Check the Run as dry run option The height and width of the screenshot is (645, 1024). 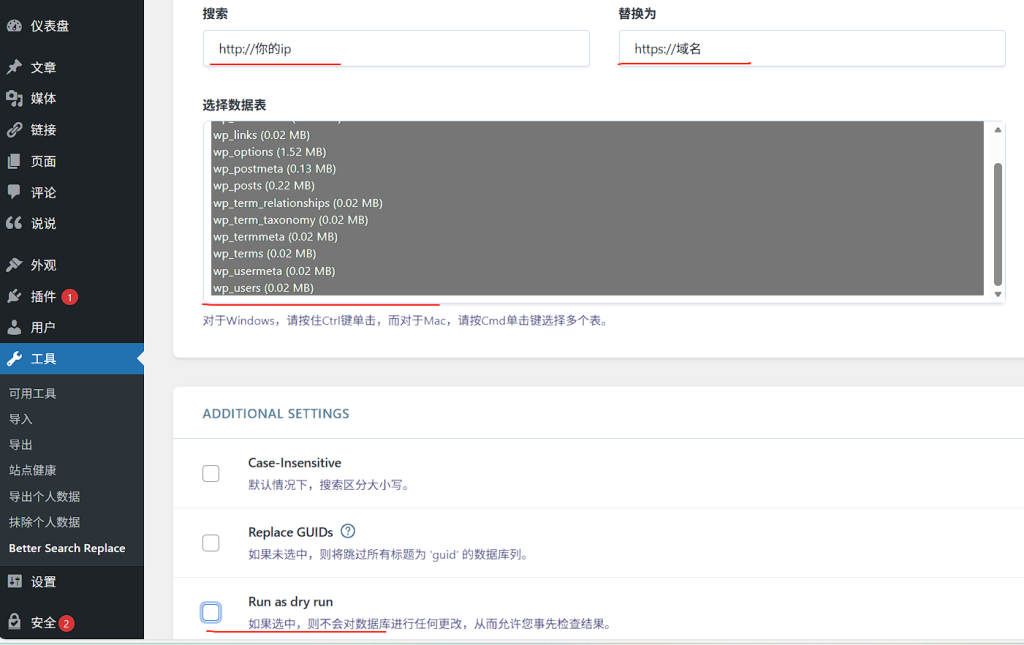(211, 612)
